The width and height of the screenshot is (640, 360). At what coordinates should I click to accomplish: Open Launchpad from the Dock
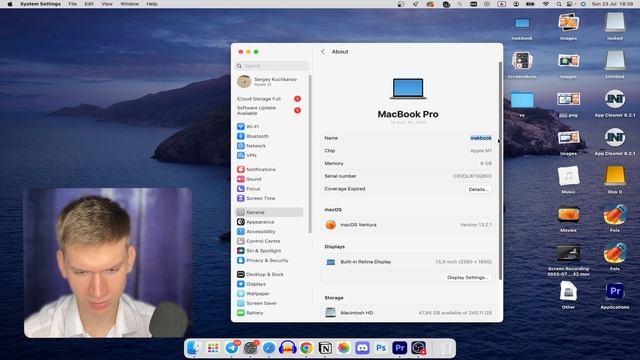213,348
